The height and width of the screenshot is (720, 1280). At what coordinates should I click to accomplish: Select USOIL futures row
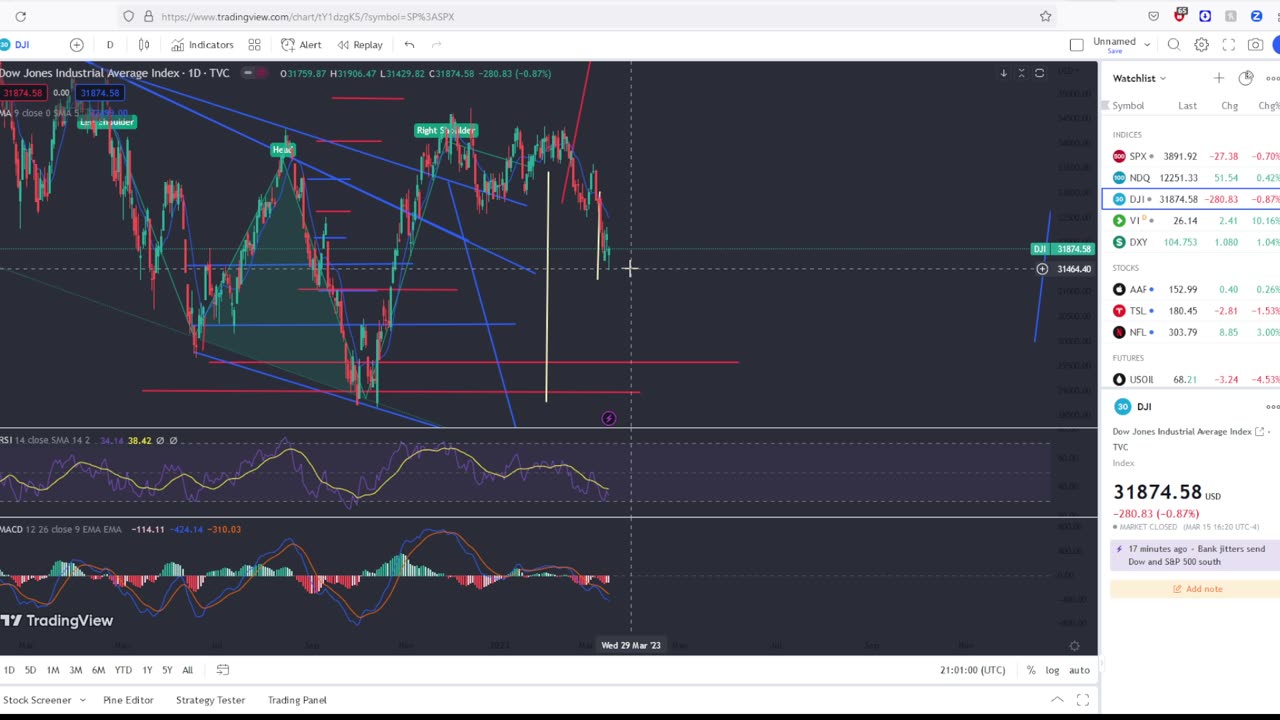click(1190, 379)
